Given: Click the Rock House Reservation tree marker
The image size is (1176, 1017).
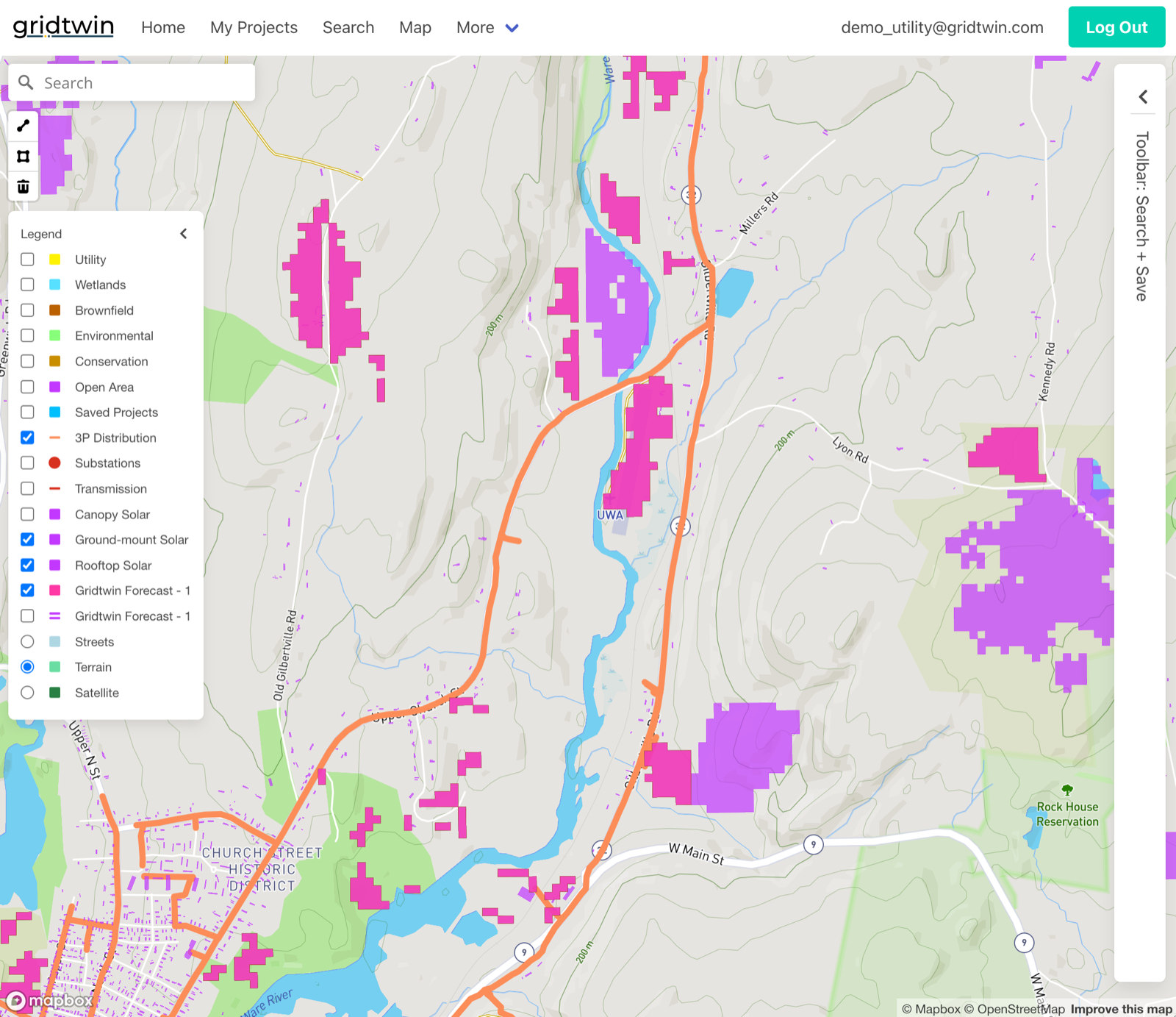Looking at the screenshot, I should point(1067,791).
